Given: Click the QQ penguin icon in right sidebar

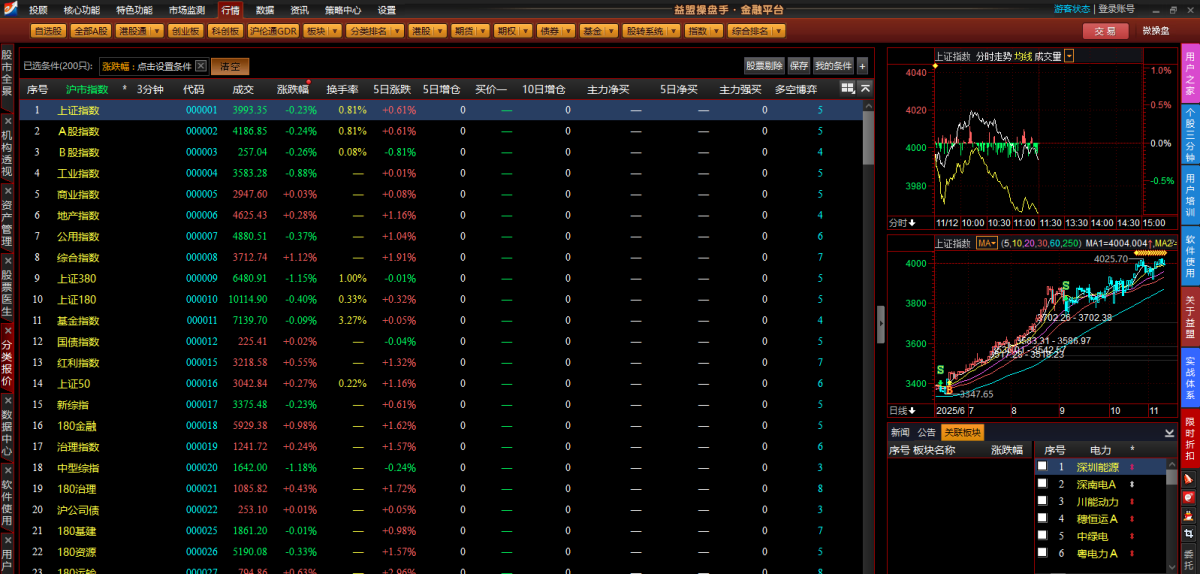Looking at the screenshot, I should (x=1189, y=516).
